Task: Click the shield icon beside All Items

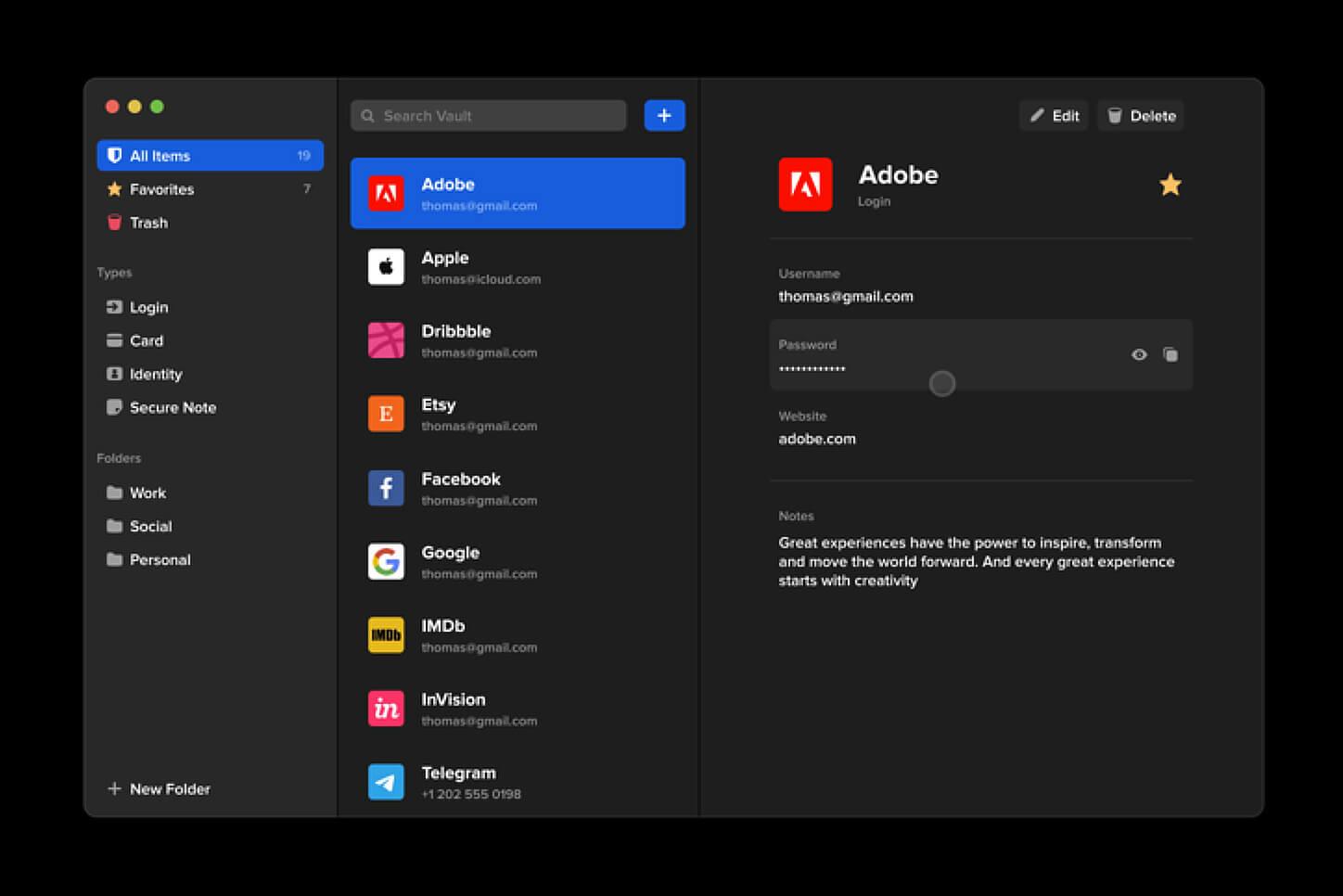Action: tap(114, 155)
